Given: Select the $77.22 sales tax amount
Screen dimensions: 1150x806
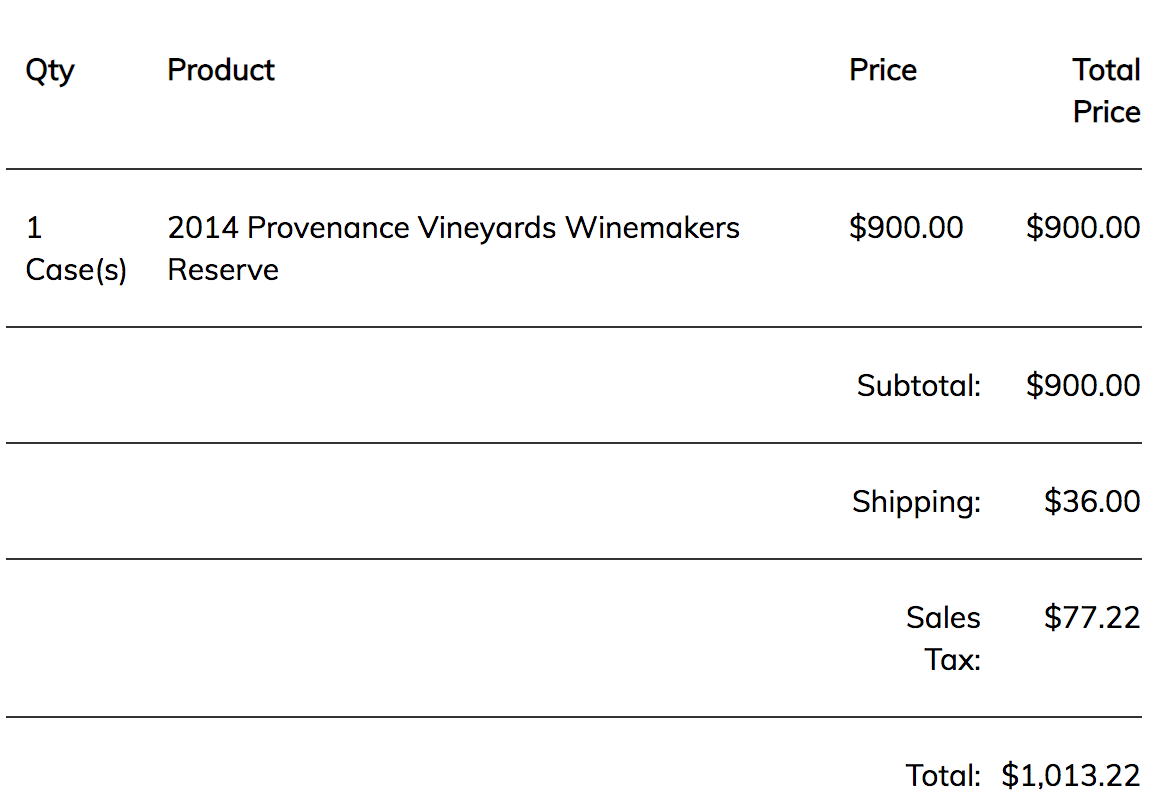Looking at the screenshot, I should point(1092,618).
